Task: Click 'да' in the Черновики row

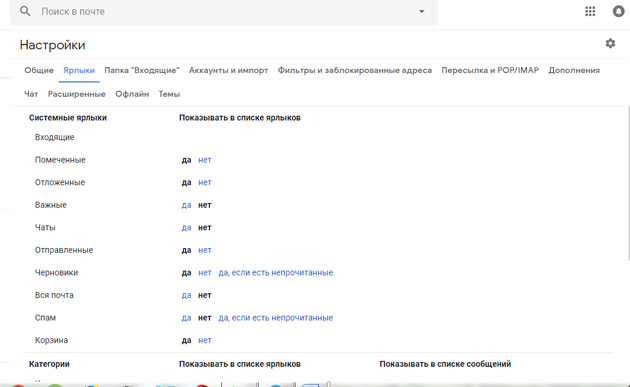Action: point(186,272)
